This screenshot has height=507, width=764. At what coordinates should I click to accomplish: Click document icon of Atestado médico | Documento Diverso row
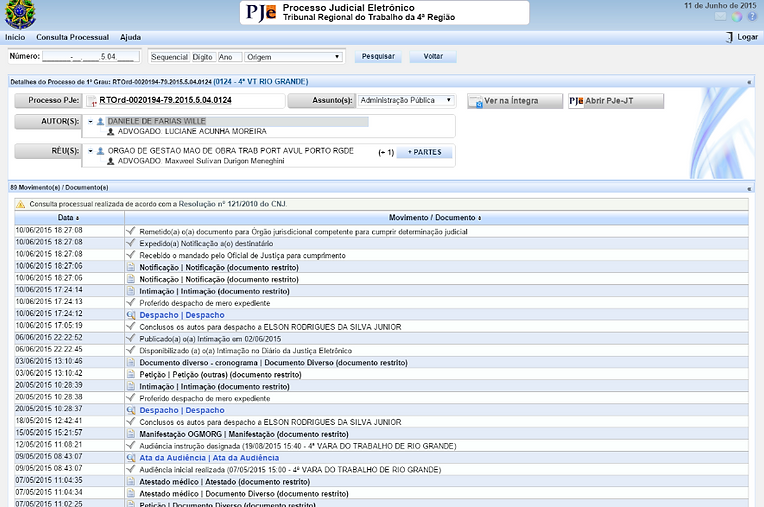tap(131, 493)
